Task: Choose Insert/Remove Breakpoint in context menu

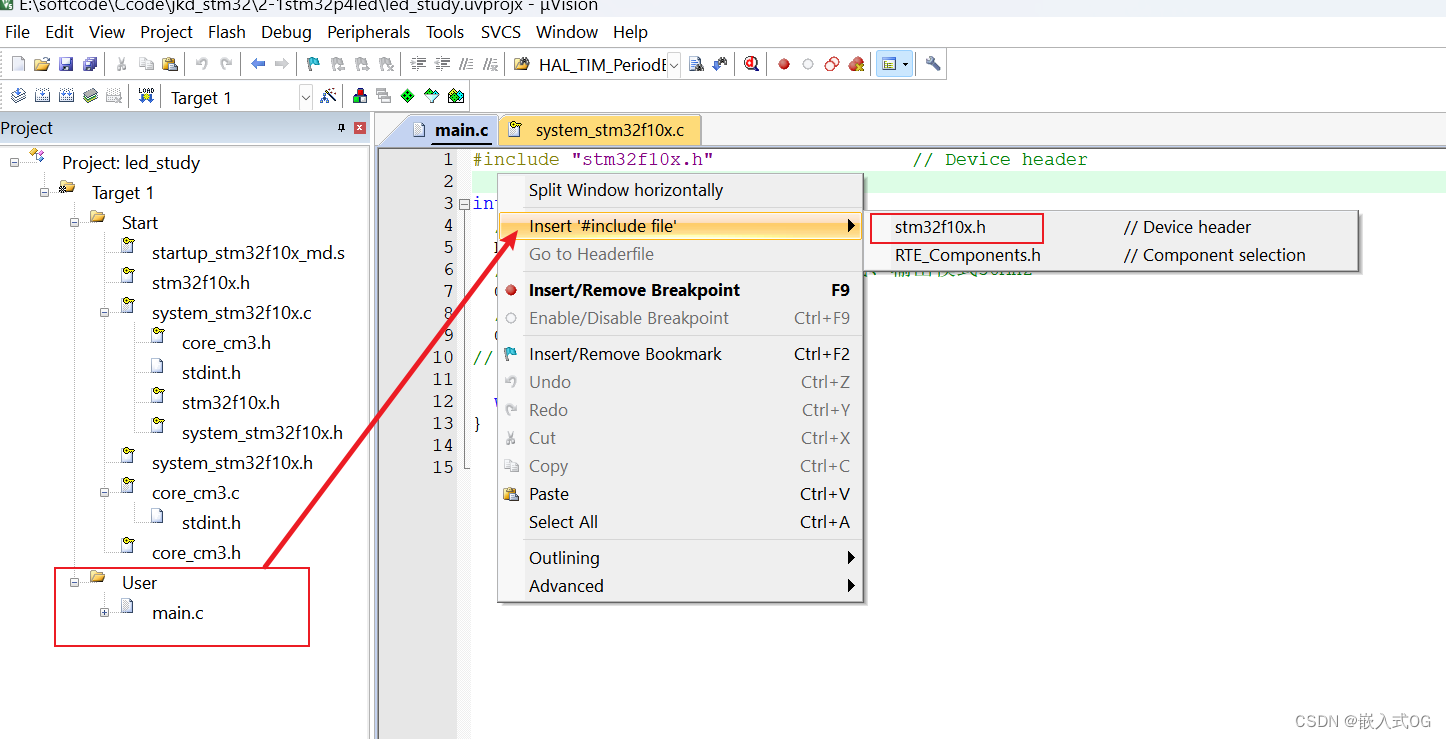Action: click(x=680, y=290)
